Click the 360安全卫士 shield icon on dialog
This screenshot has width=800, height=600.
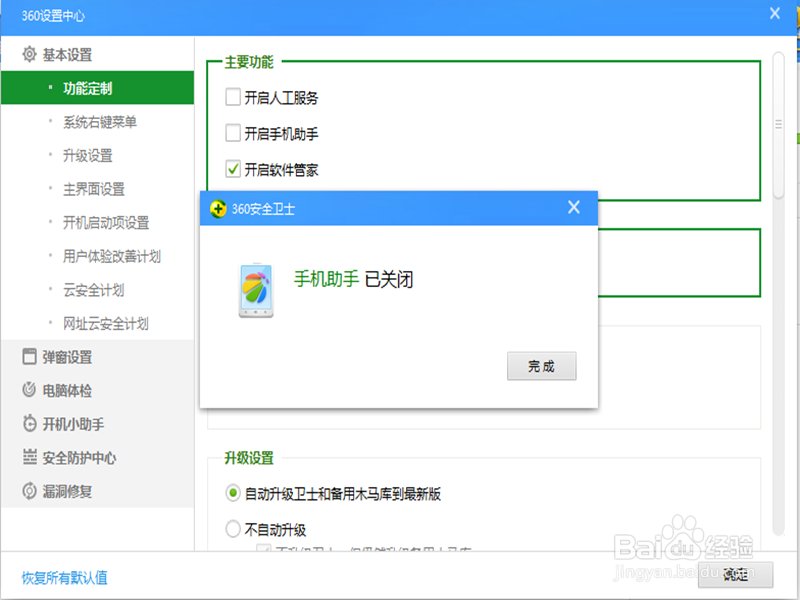[x=219, y=208]
